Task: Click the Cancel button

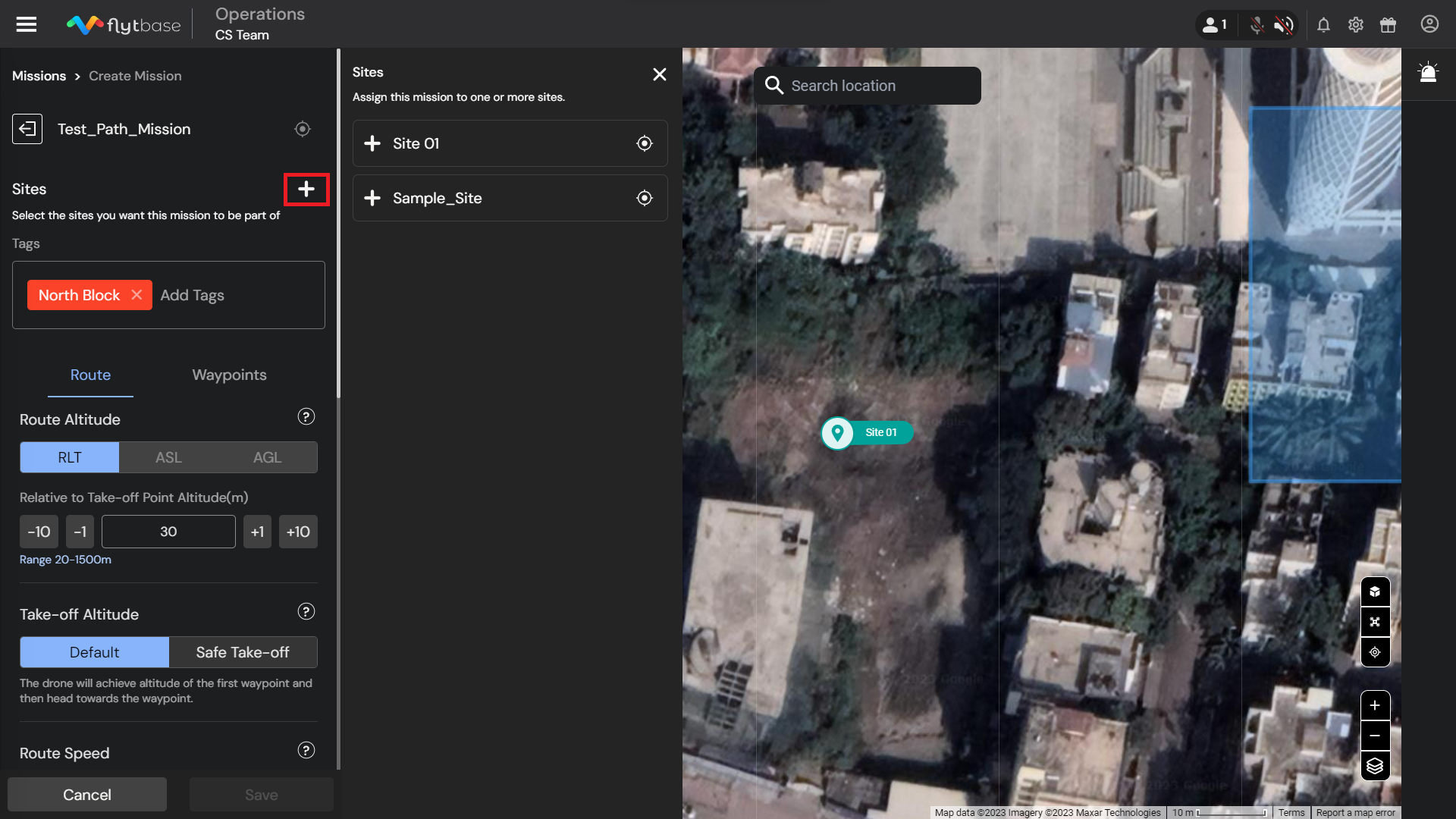Action: pos(87,794)
